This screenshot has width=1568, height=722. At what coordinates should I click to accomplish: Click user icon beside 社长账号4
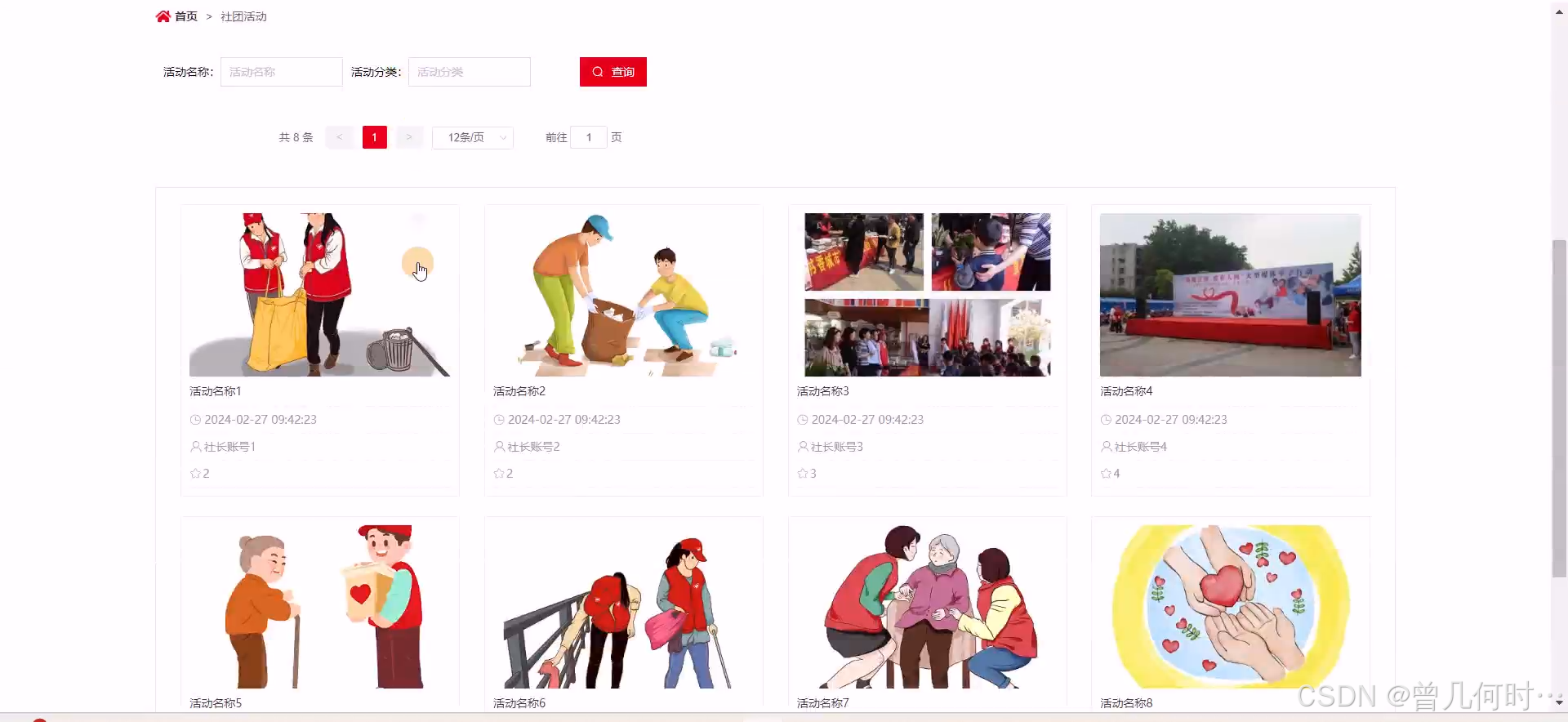click(1107, 447)
